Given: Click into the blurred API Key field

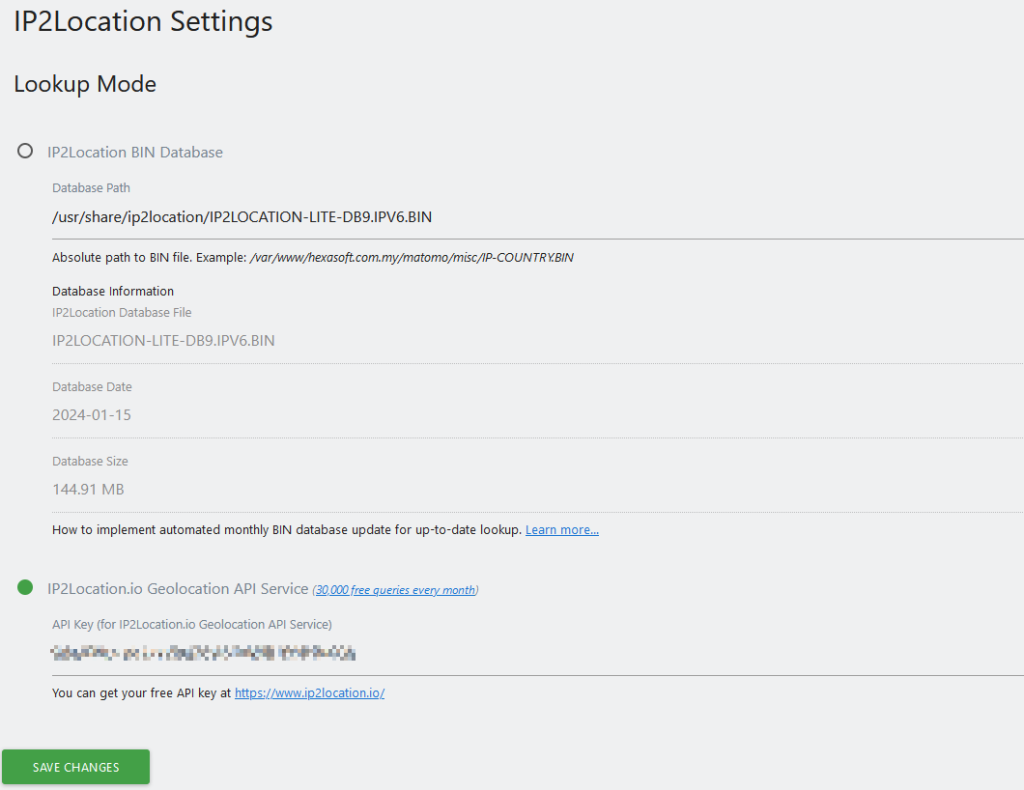Looking at the screenshot, I should point(400,653).
